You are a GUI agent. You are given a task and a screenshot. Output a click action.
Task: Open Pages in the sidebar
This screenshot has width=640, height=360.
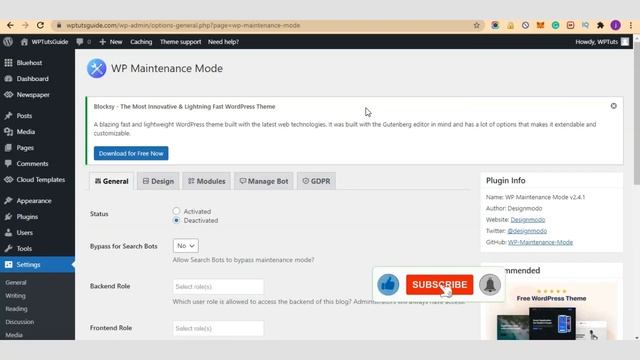(x=37, y=148)
